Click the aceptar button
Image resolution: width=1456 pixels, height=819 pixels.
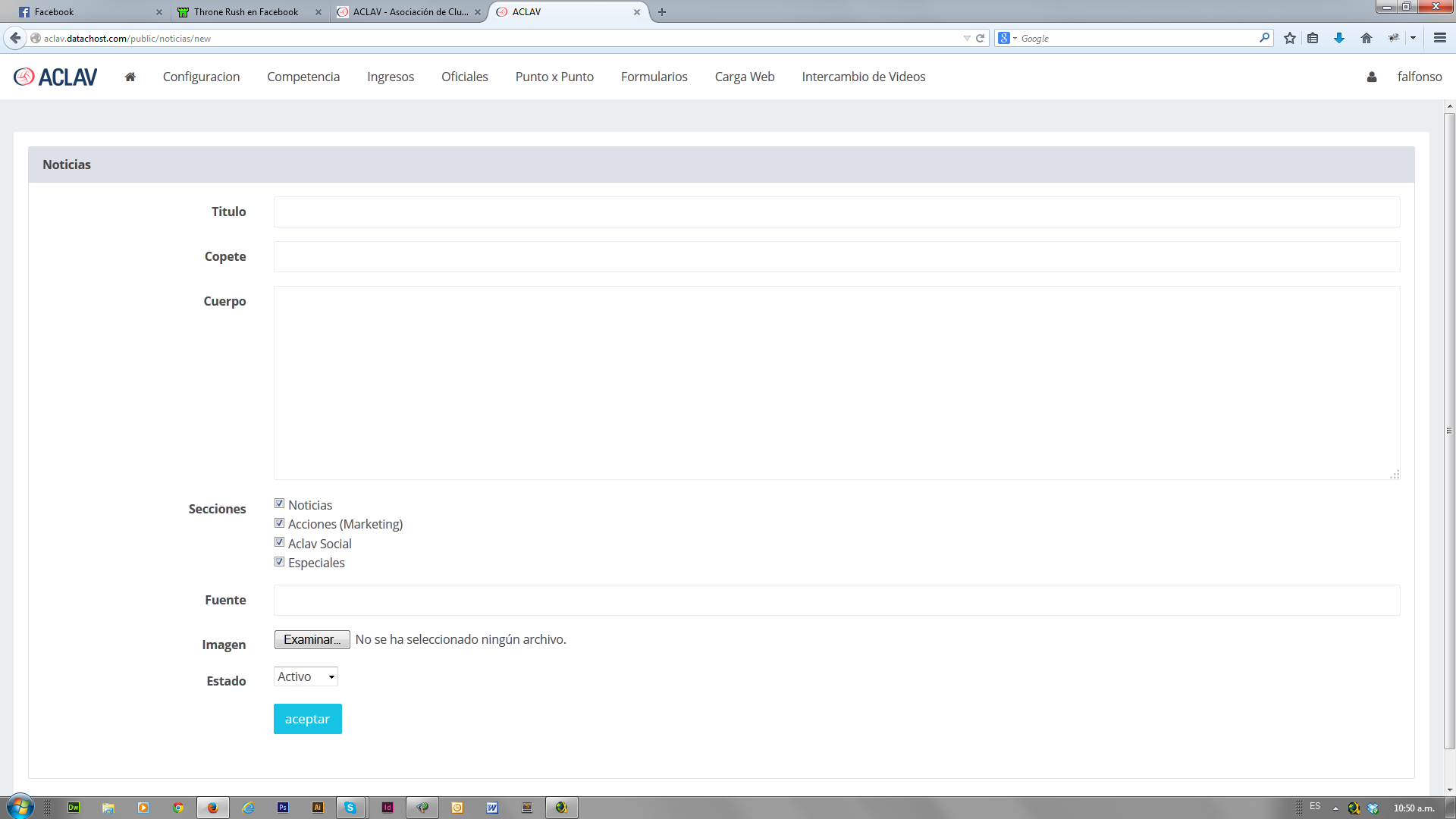pos(307,719)
